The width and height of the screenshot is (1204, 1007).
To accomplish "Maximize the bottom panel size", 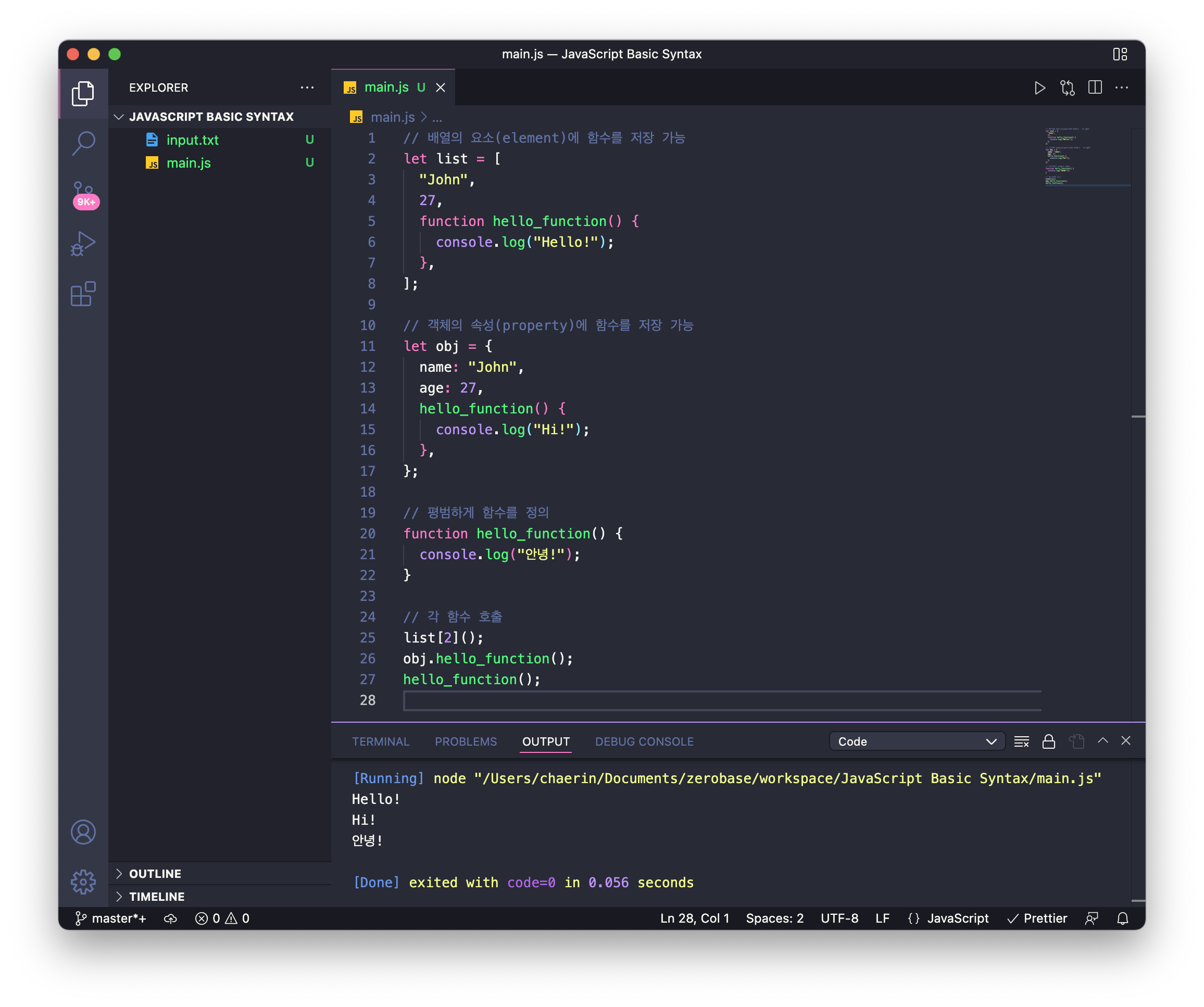I will 1102,740.
